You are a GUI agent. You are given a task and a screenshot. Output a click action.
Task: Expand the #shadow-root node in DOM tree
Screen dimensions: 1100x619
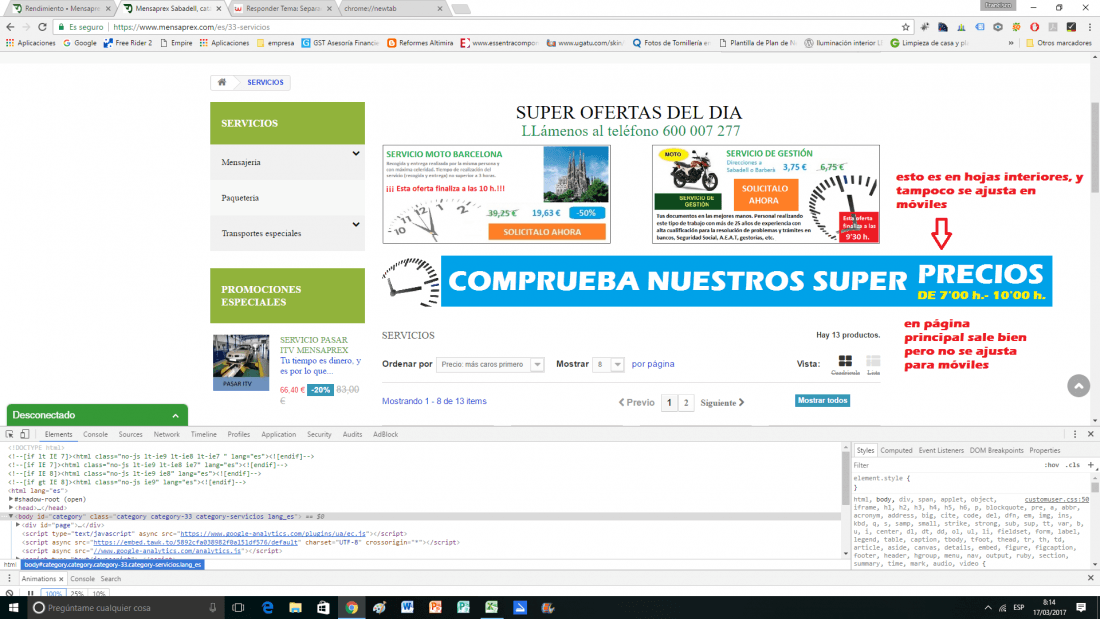click(x=11, y=499)
